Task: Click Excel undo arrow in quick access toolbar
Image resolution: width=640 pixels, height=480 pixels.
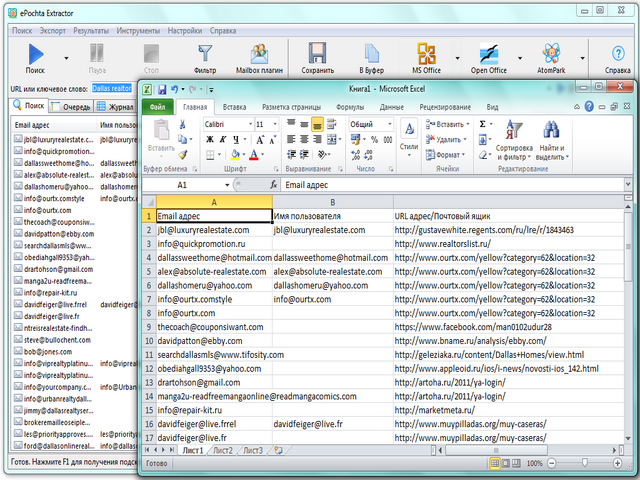Action: 175,89
